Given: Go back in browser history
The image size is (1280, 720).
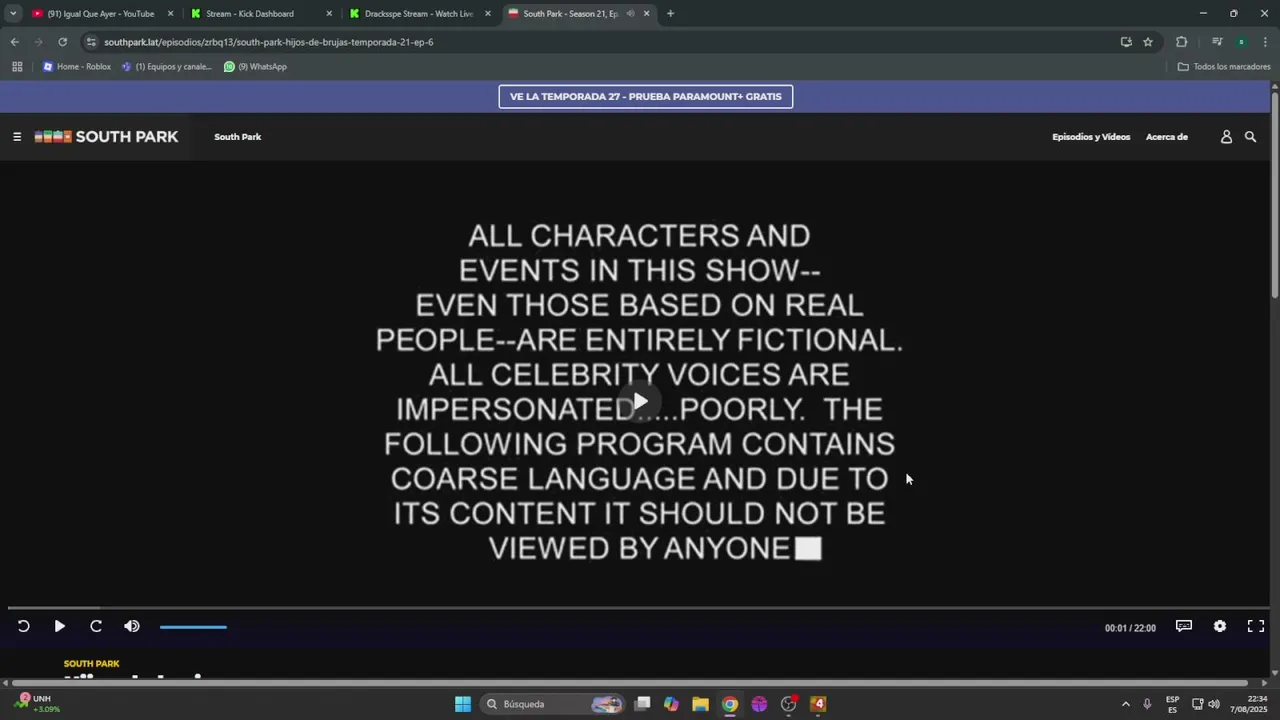Looking at the screenshot, I should (x=14, y=42).
